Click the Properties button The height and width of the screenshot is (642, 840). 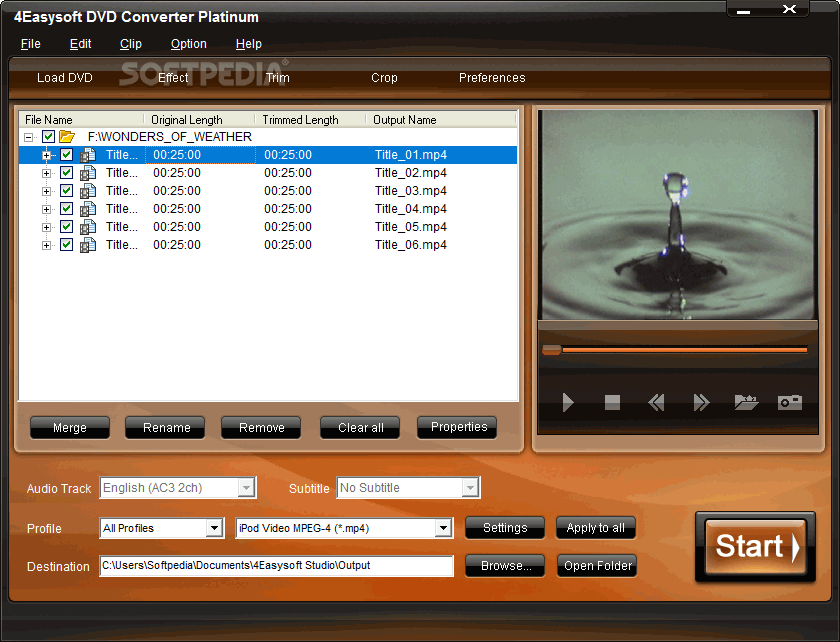(458, 427)
